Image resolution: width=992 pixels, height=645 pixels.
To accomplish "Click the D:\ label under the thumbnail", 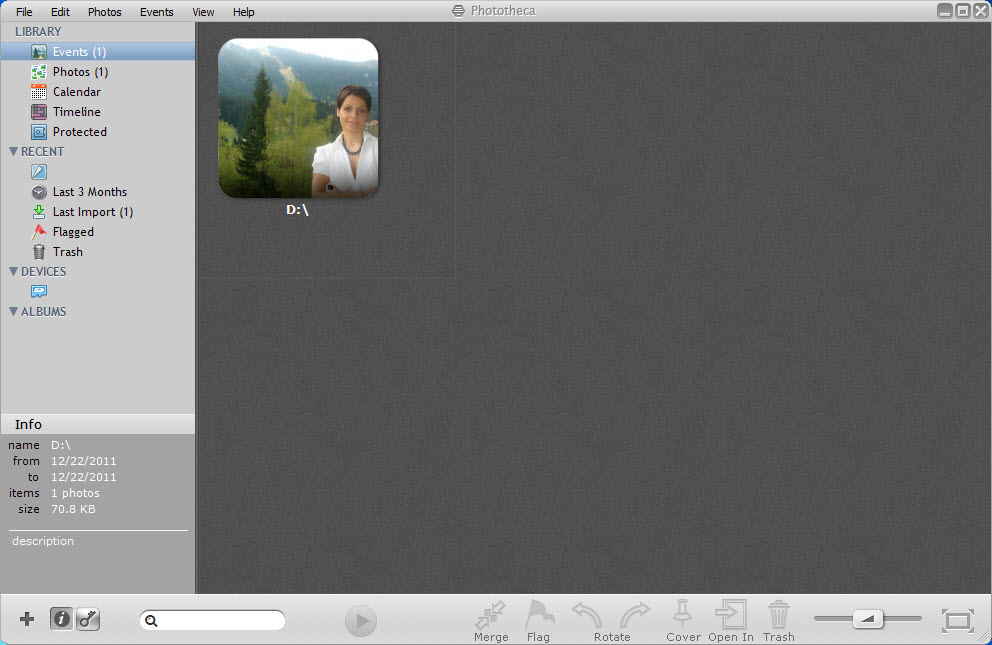I will [x=297, y=210].
